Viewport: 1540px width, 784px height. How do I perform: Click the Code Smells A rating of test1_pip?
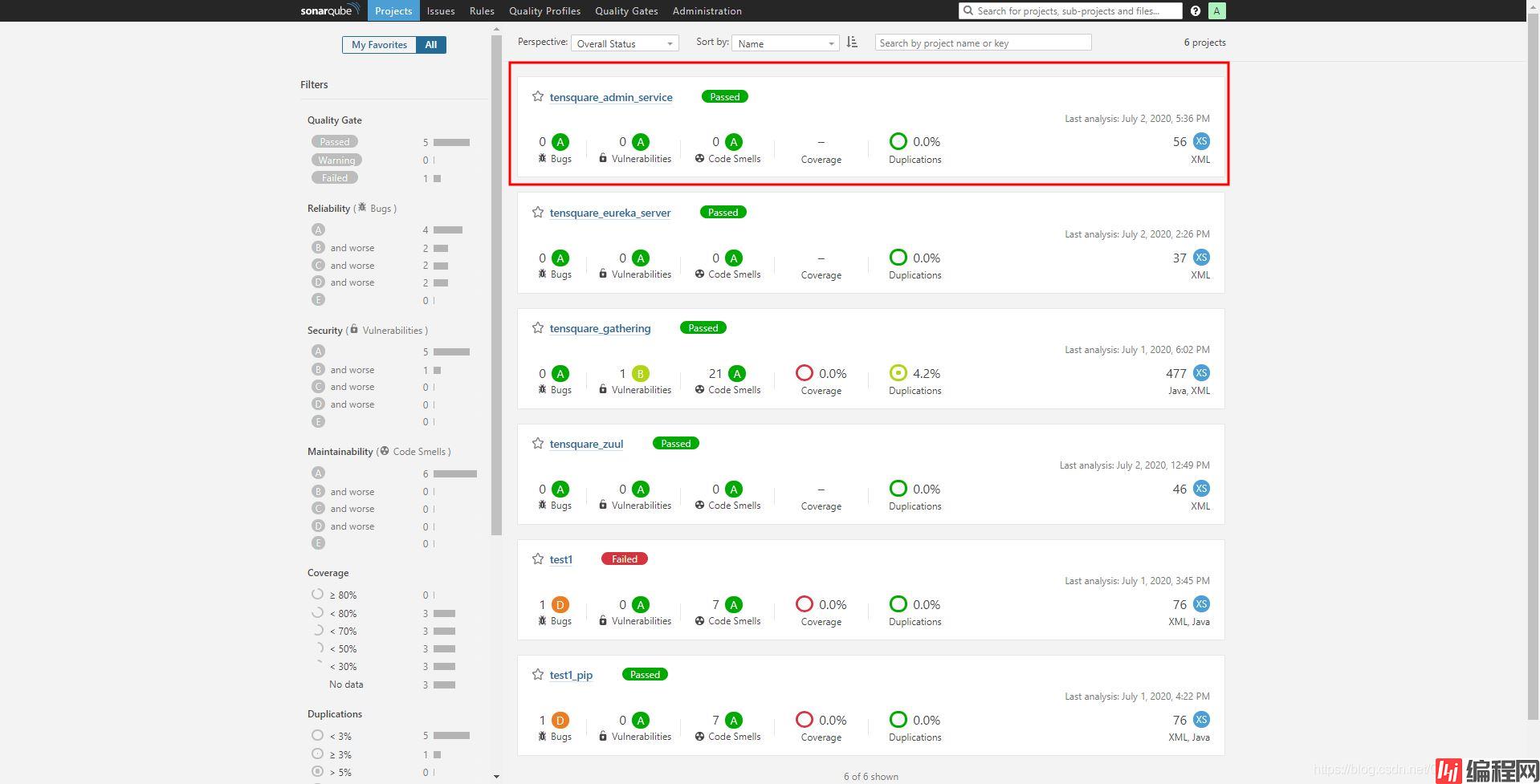click(733, 720)
